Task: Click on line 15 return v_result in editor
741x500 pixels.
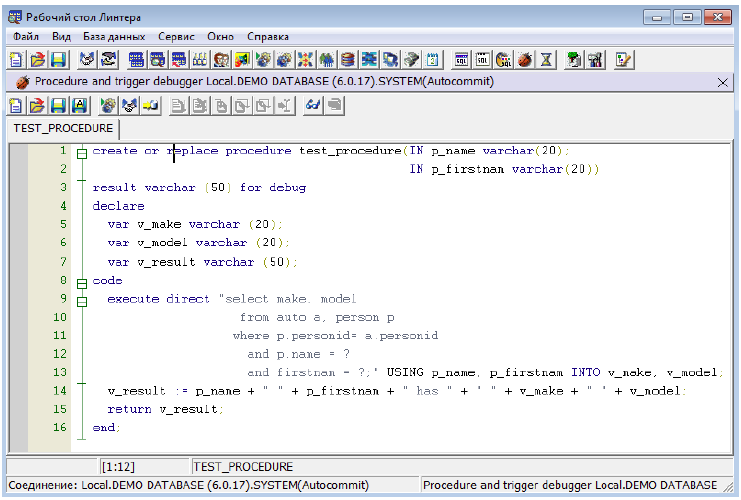Action: (165, 409)
